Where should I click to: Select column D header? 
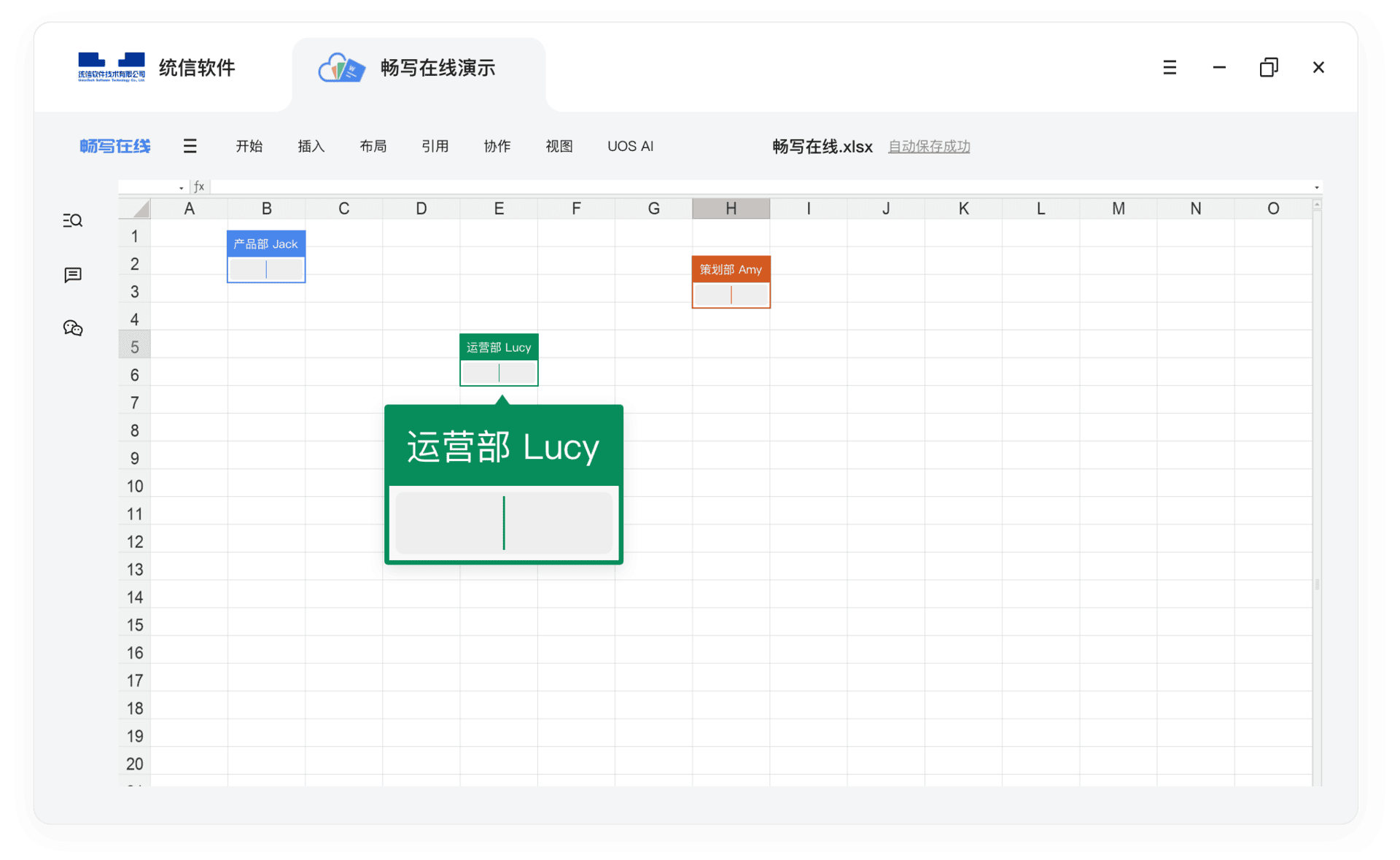(x=421, y=209)
